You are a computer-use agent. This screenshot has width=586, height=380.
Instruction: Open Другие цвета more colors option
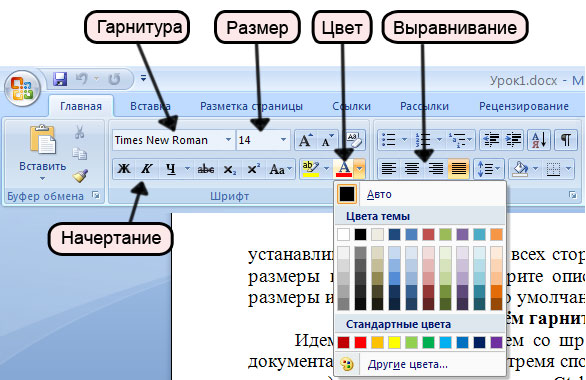pyautogui.click(x=420, y=364)
